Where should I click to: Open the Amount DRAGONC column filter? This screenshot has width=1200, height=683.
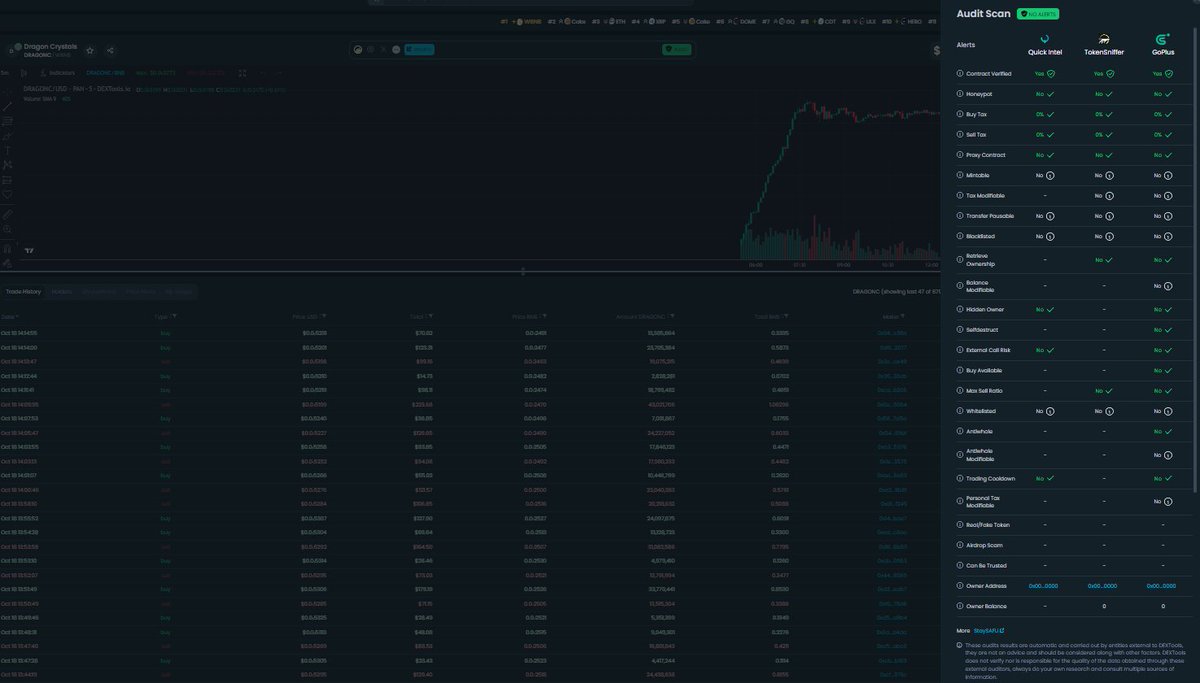pos(673,316)
